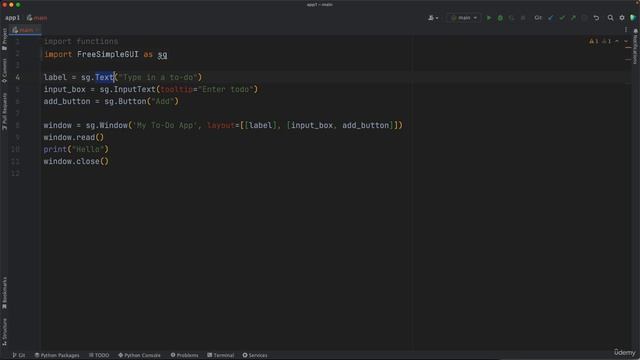Click the highlighted word Text on line 4

click(x=104, y=77)
